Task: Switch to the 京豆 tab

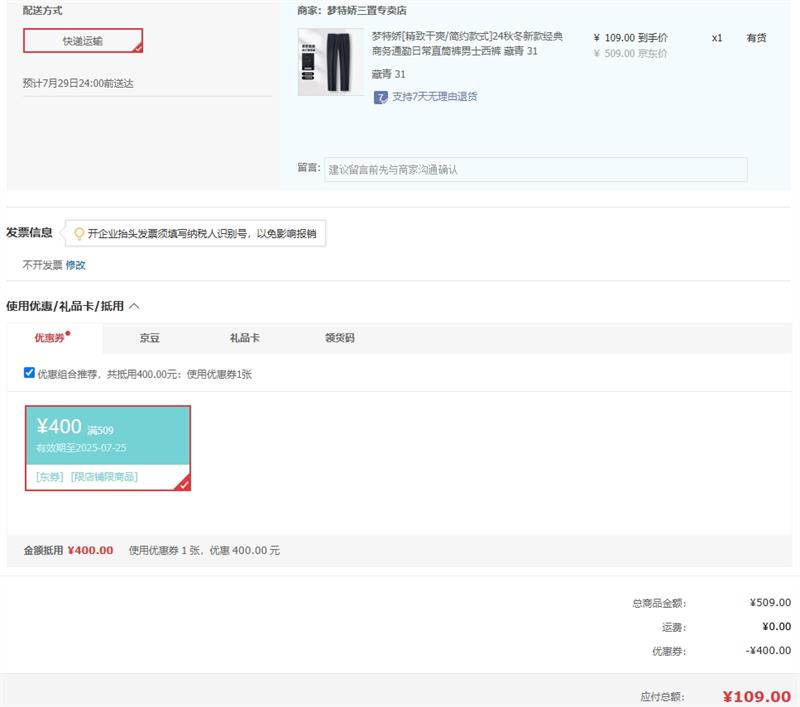Action: click(x=150, y=338)
